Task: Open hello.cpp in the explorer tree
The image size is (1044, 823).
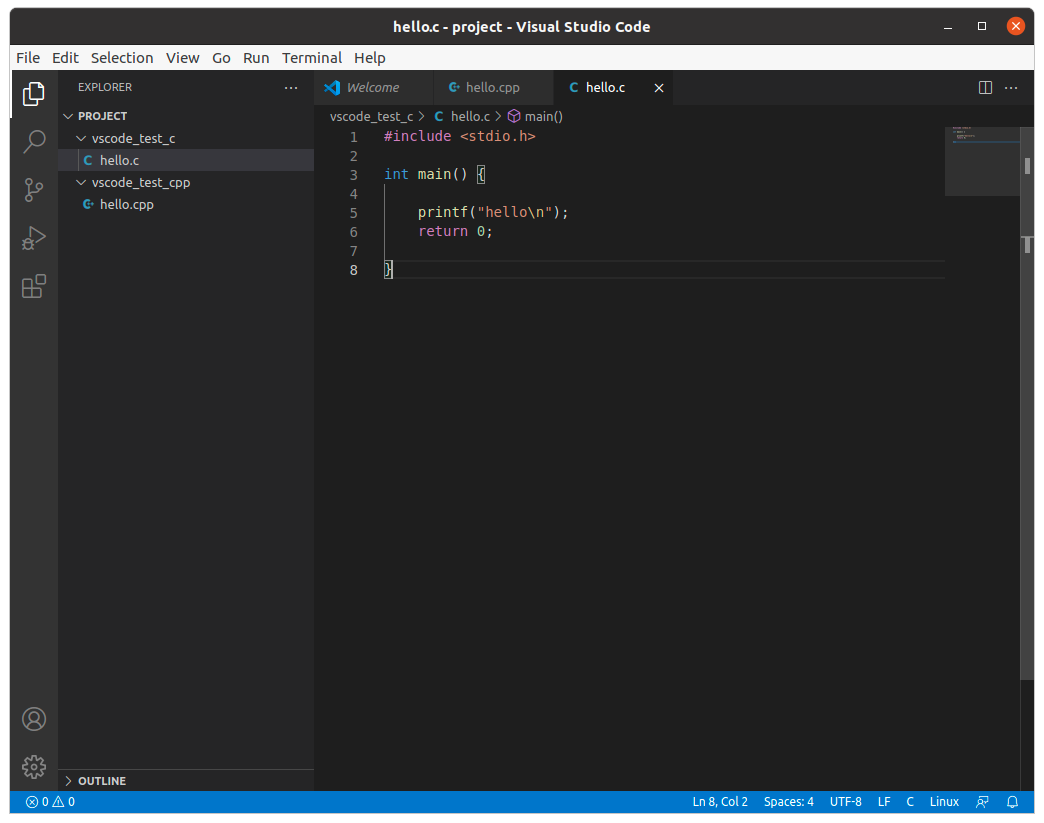Action: pos(186,204)
